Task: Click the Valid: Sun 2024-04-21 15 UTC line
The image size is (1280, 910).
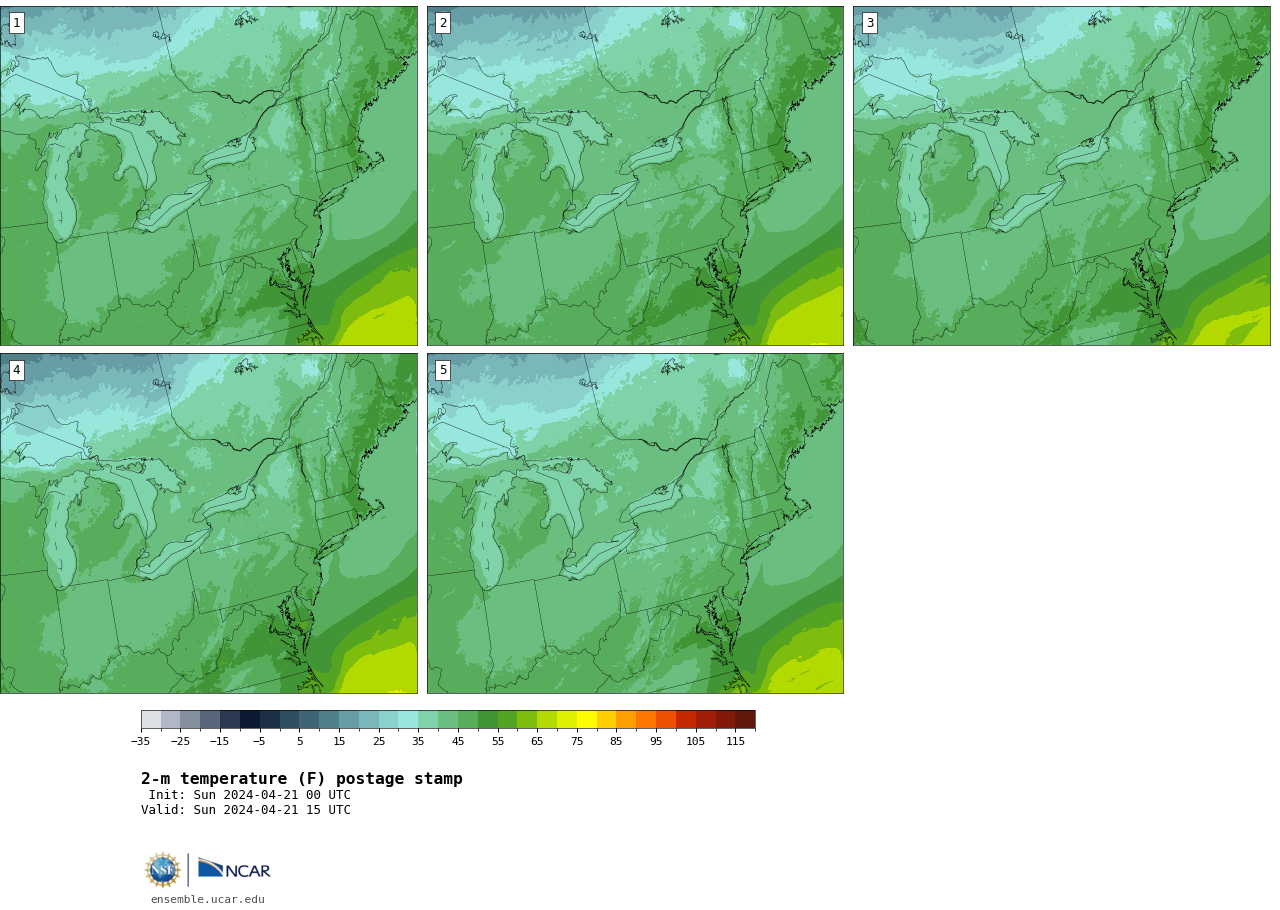Action: [246, 811]
